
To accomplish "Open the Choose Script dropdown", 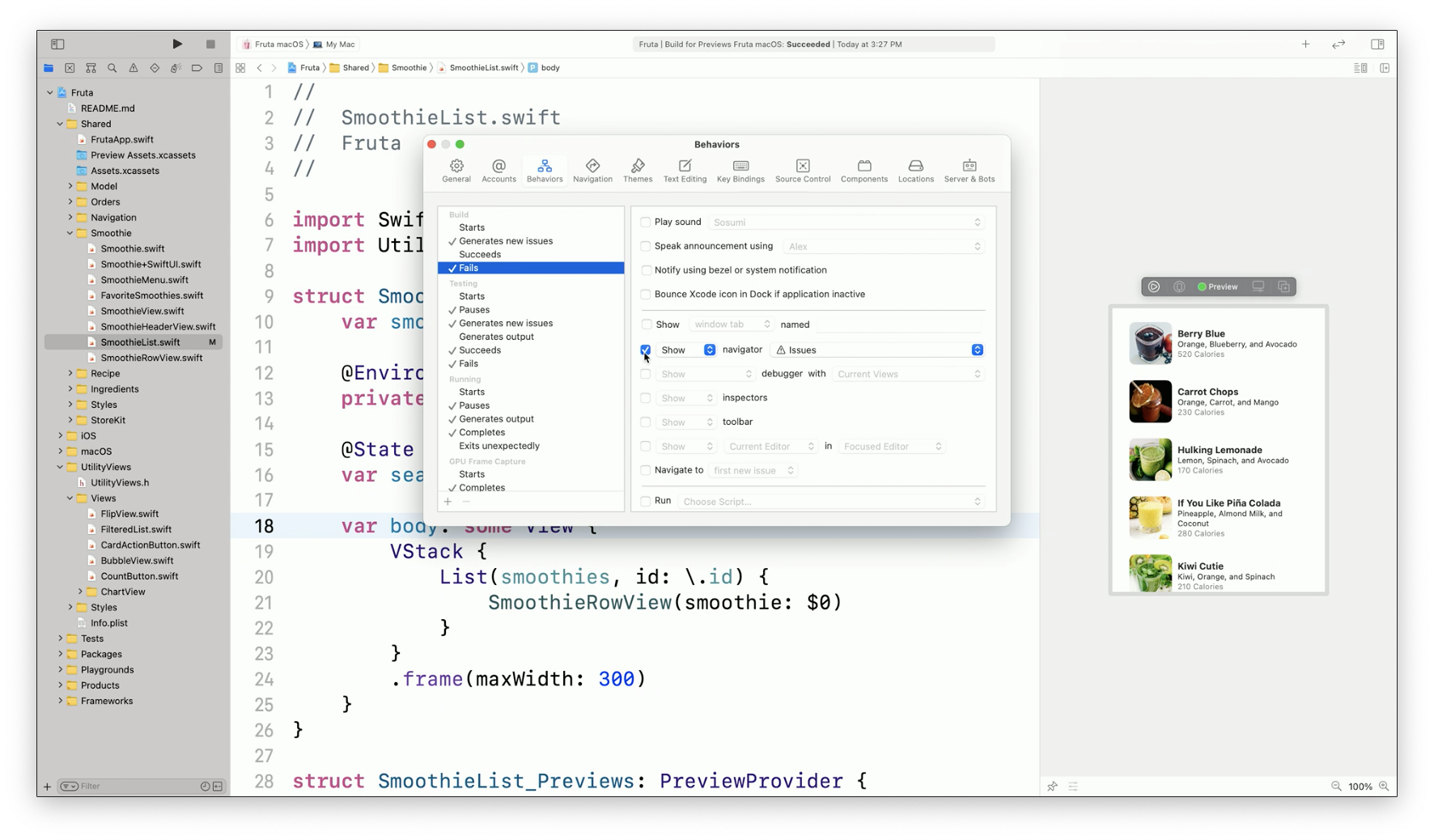I will tap(831, 502).
